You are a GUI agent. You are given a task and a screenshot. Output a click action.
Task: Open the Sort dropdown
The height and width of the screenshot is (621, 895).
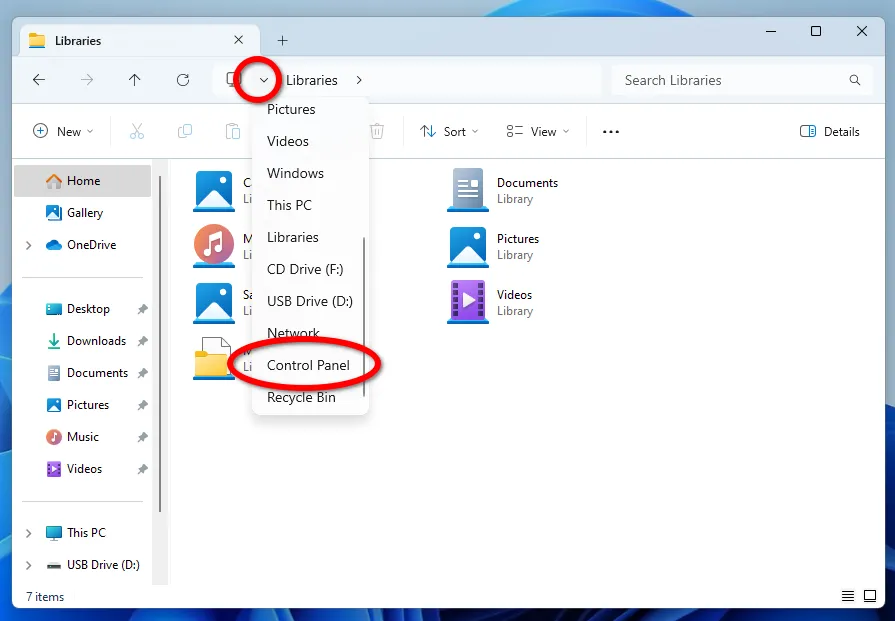pyautogui.click(x=449, y=131)
